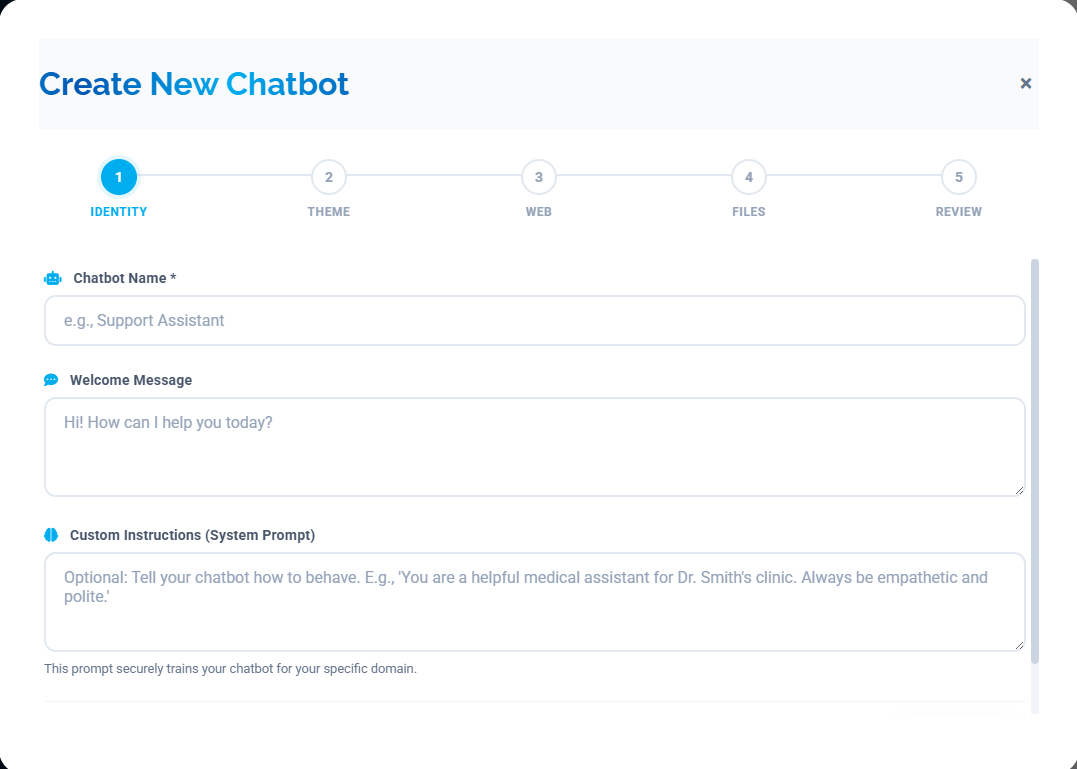Click the robot icon beside Chatbot Name
Screen dimensions: 1077x769
pyautogui.click(x=53, y=278)
